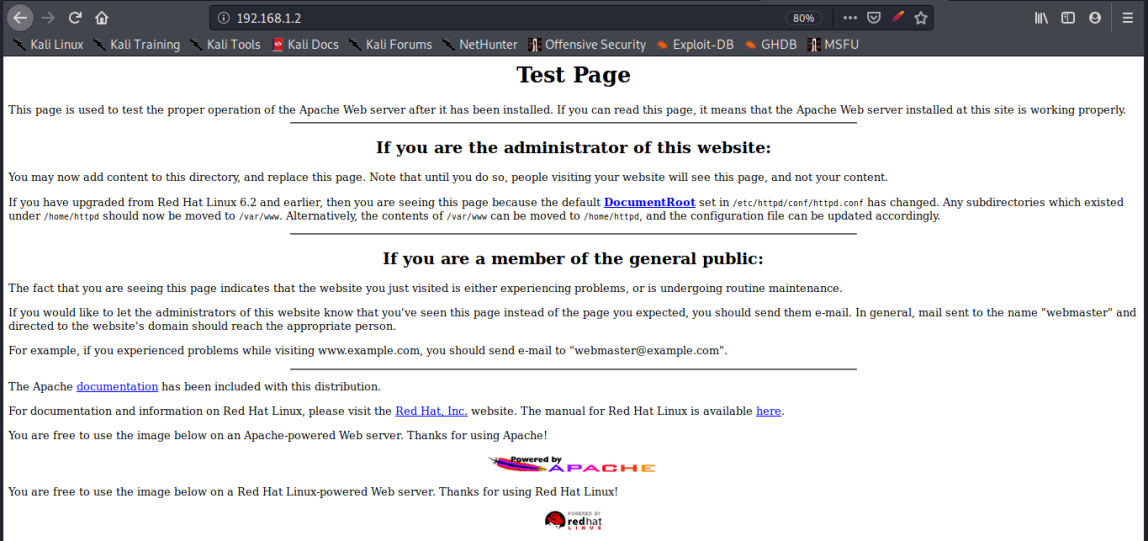Click the '/etc/httpd/conf/httpd.conf' path text

800,204
